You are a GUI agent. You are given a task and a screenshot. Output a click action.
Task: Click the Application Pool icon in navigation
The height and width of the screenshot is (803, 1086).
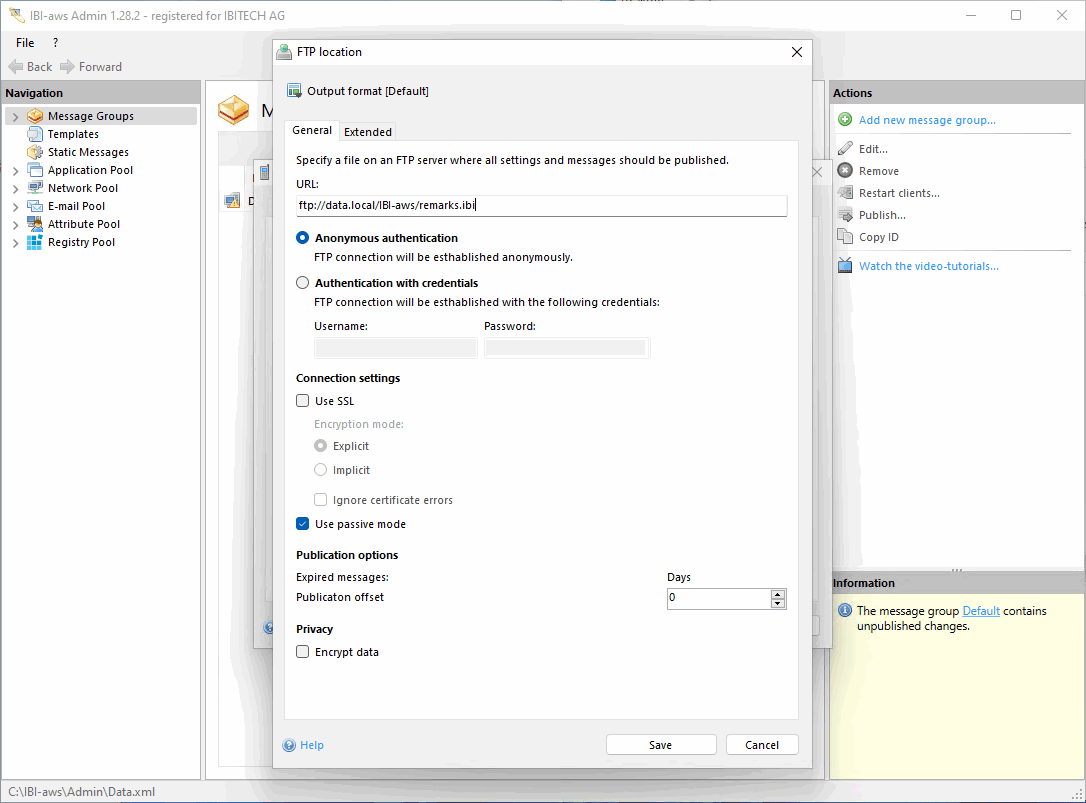coord(35,170)
